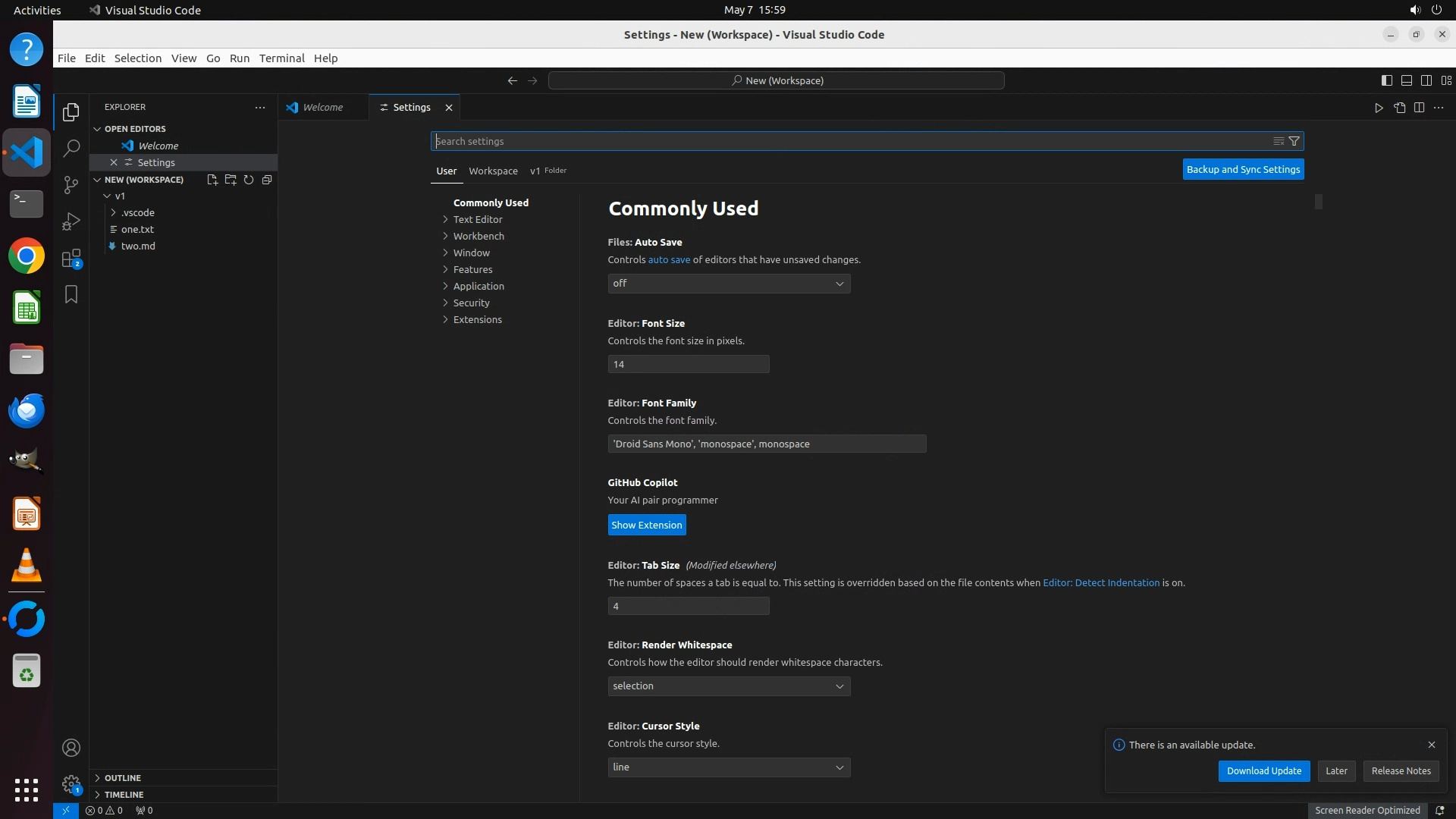The height and width of the screenshot is (819, 1456).
Task: Switch to the Workspace settings tab
Action: click(493, 171)
